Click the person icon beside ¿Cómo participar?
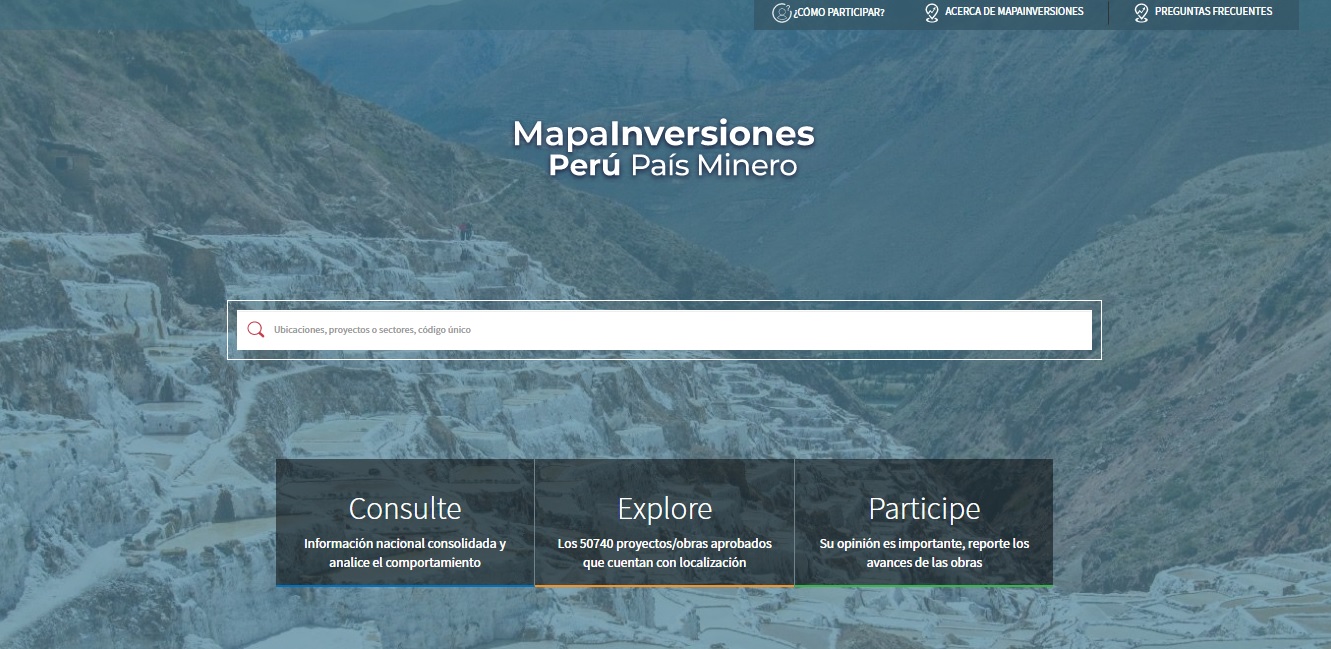Screen dimensions: 1331x649 point(781,13)
